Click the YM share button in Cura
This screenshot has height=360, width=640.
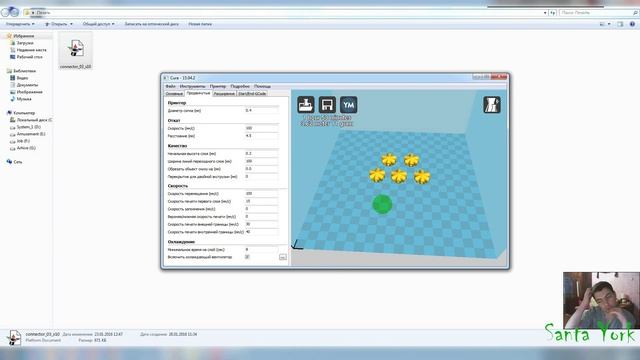pos(349,105)
